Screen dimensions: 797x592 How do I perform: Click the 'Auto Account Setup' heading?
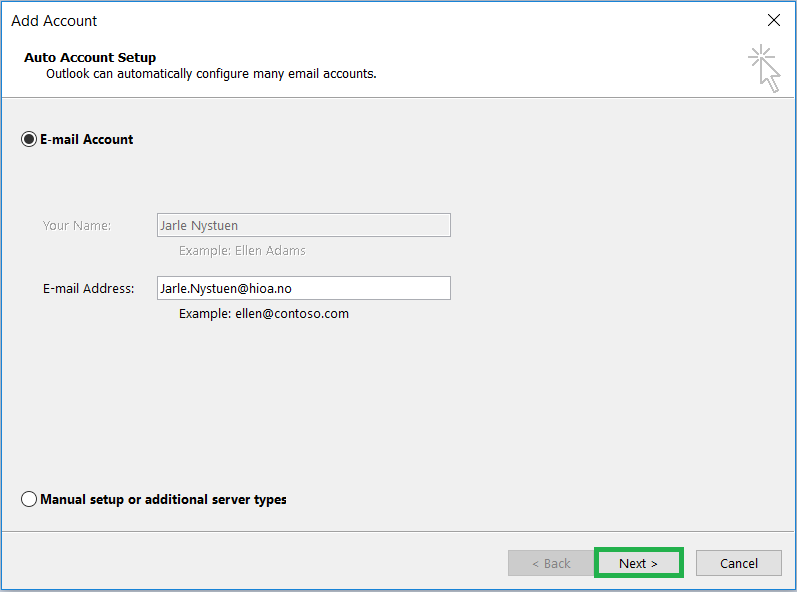[90, 57]
